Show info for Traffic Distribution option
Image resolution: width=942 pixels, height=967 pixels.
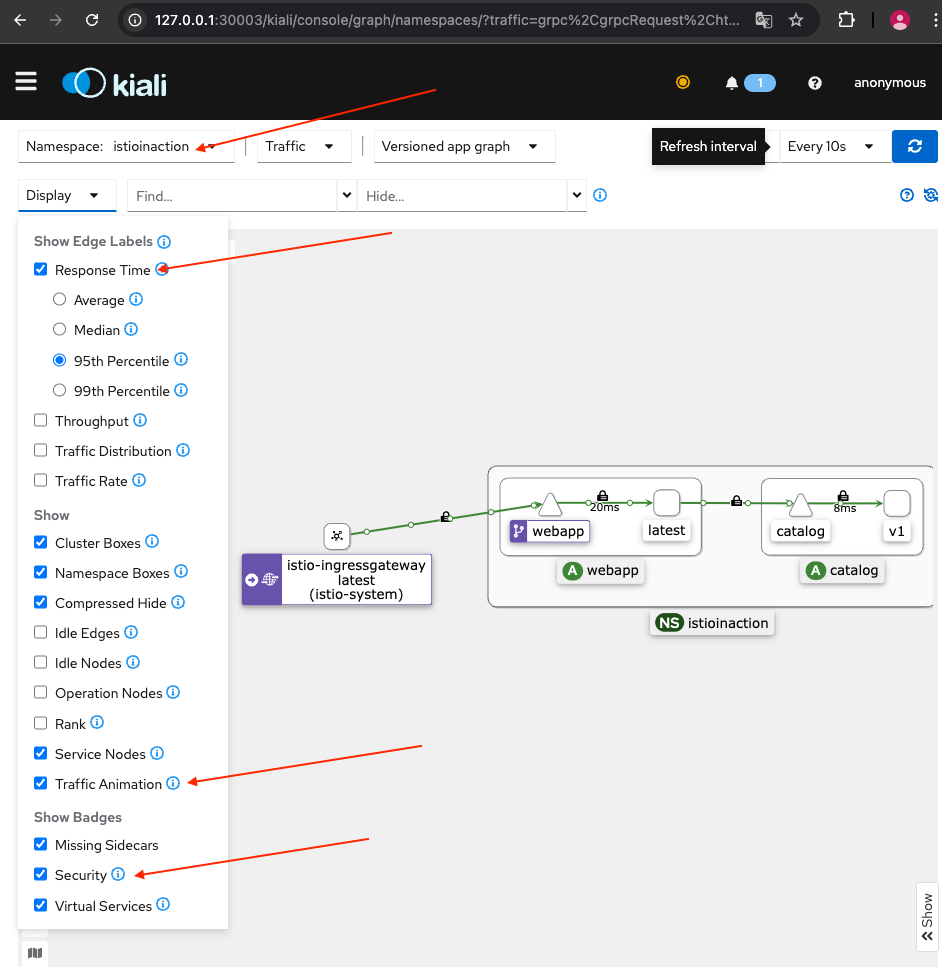click(183, 450)
